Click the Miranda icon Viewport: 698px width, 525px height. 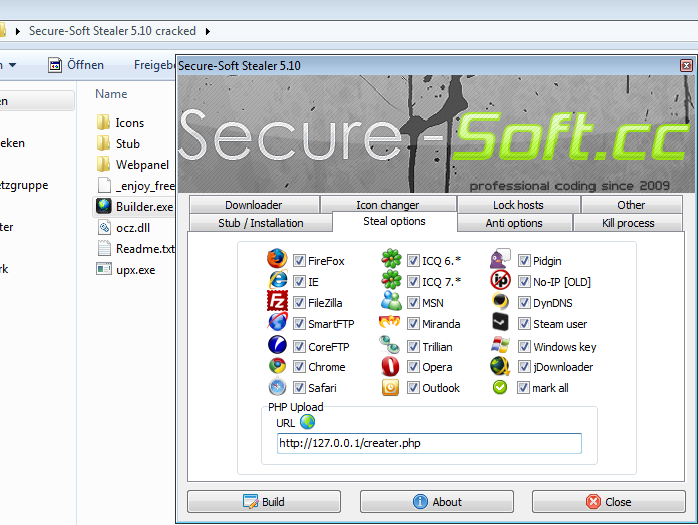click(389, 322)
